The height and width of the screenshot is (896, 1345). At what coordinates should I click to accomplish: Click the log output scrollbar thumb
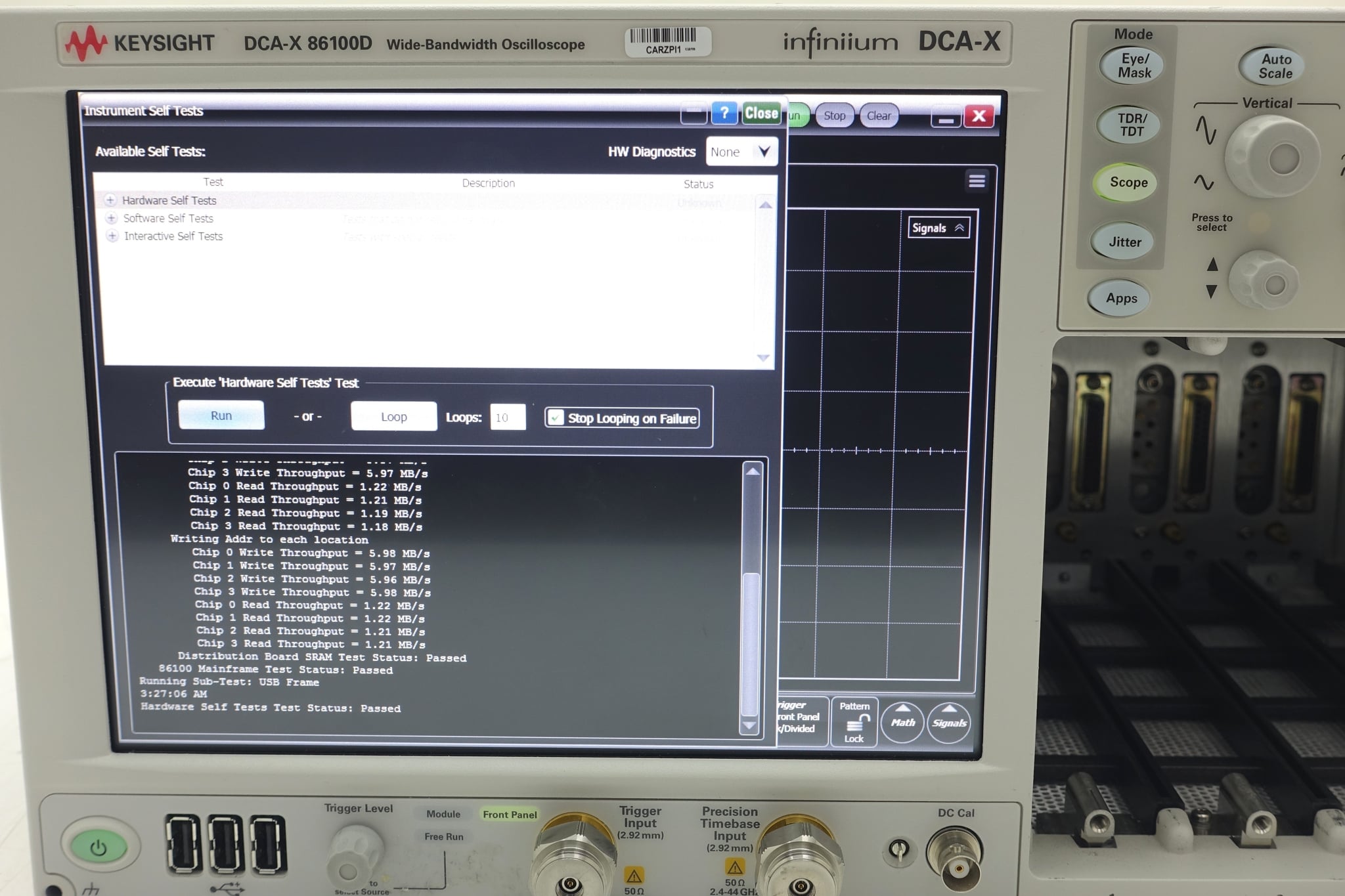click(751, 643)
